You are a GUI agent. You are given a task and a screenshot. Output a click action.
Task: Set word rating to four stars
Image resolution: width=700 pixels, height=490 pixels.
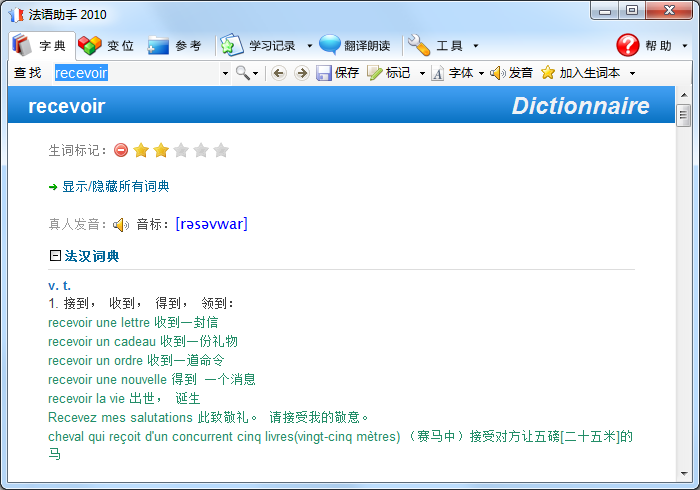(x=201, y=150)
